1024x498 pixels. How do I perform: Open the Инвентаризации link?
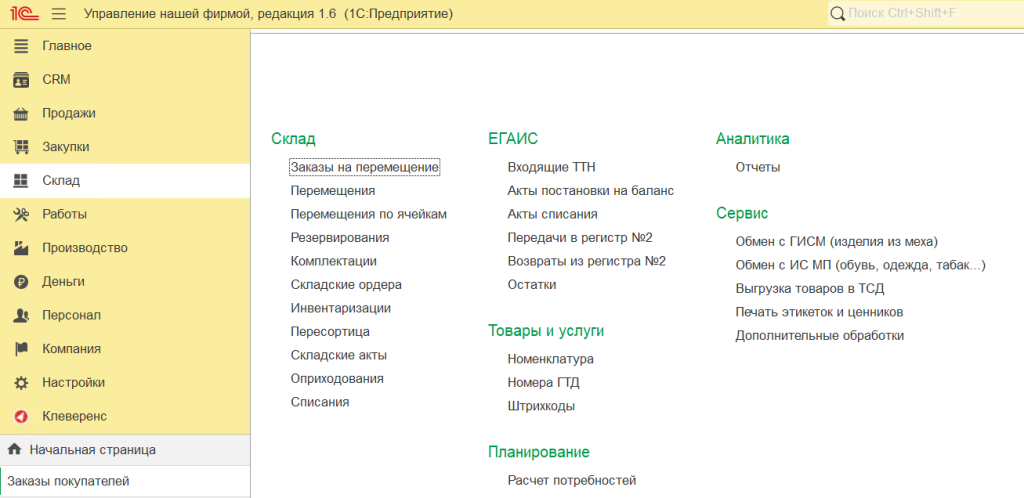click(x=341, y=308)
